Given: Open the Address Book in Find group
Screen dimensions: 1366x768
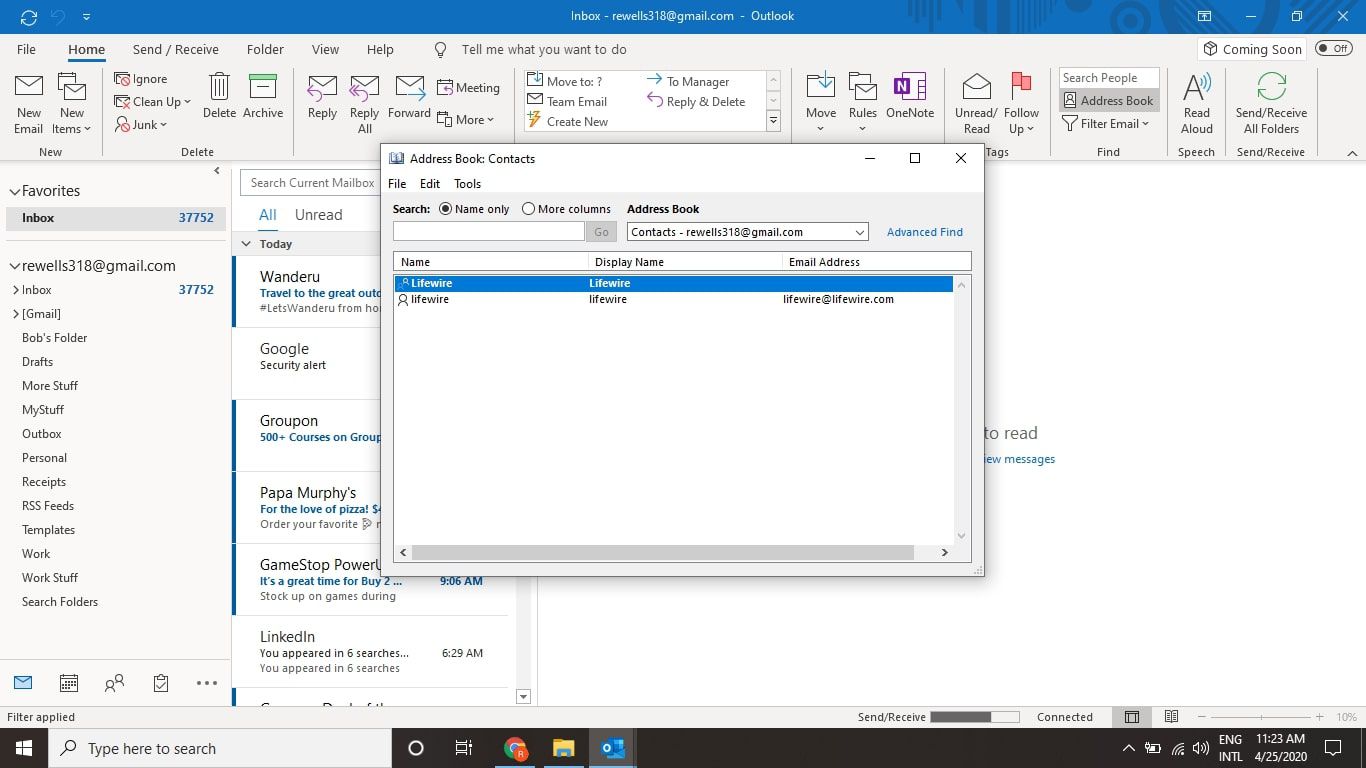Looking at the screenshot, I should pos(1108,100).
